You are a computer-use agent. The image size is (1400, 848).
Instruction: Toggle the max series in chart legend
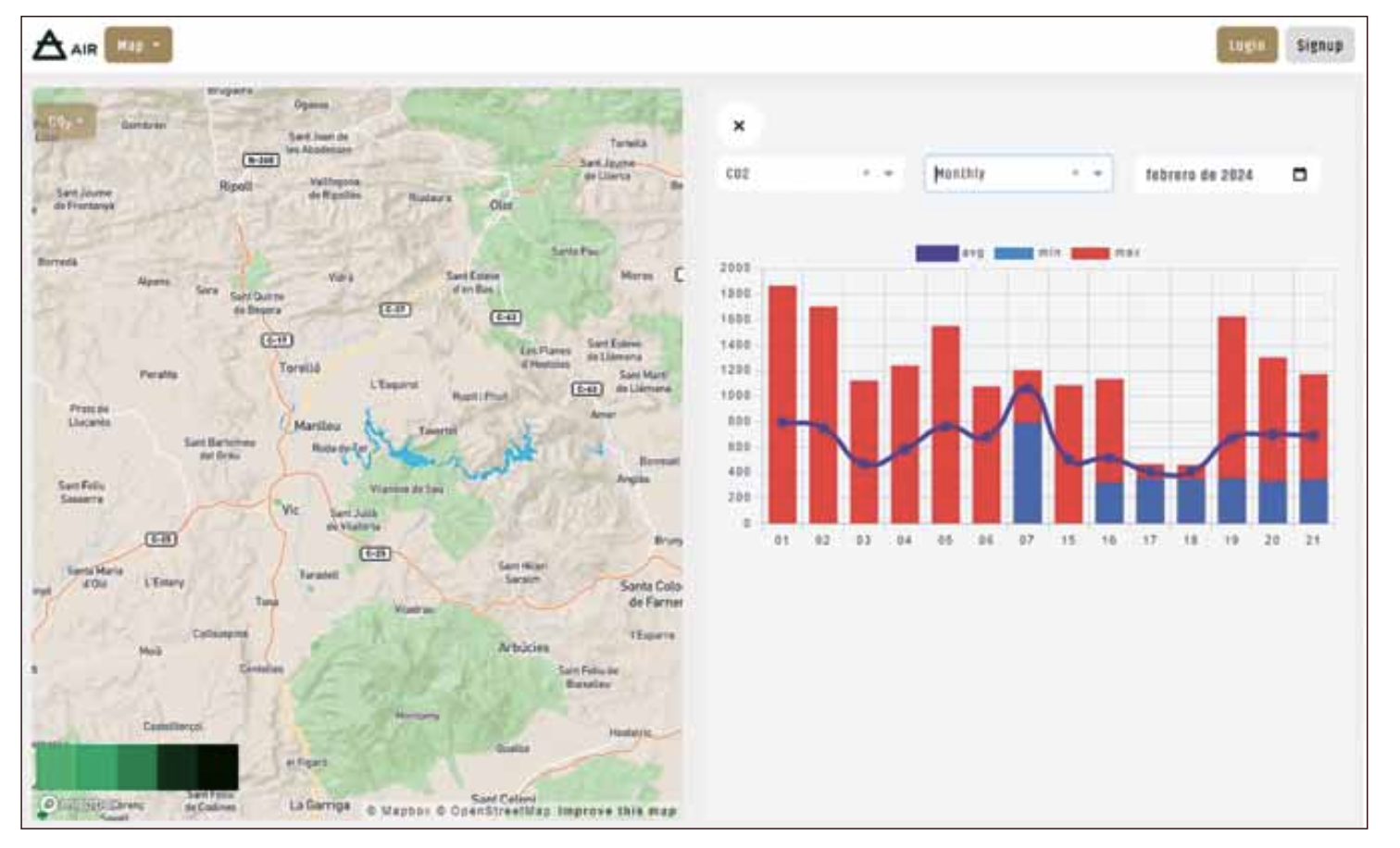[1091, 253]
